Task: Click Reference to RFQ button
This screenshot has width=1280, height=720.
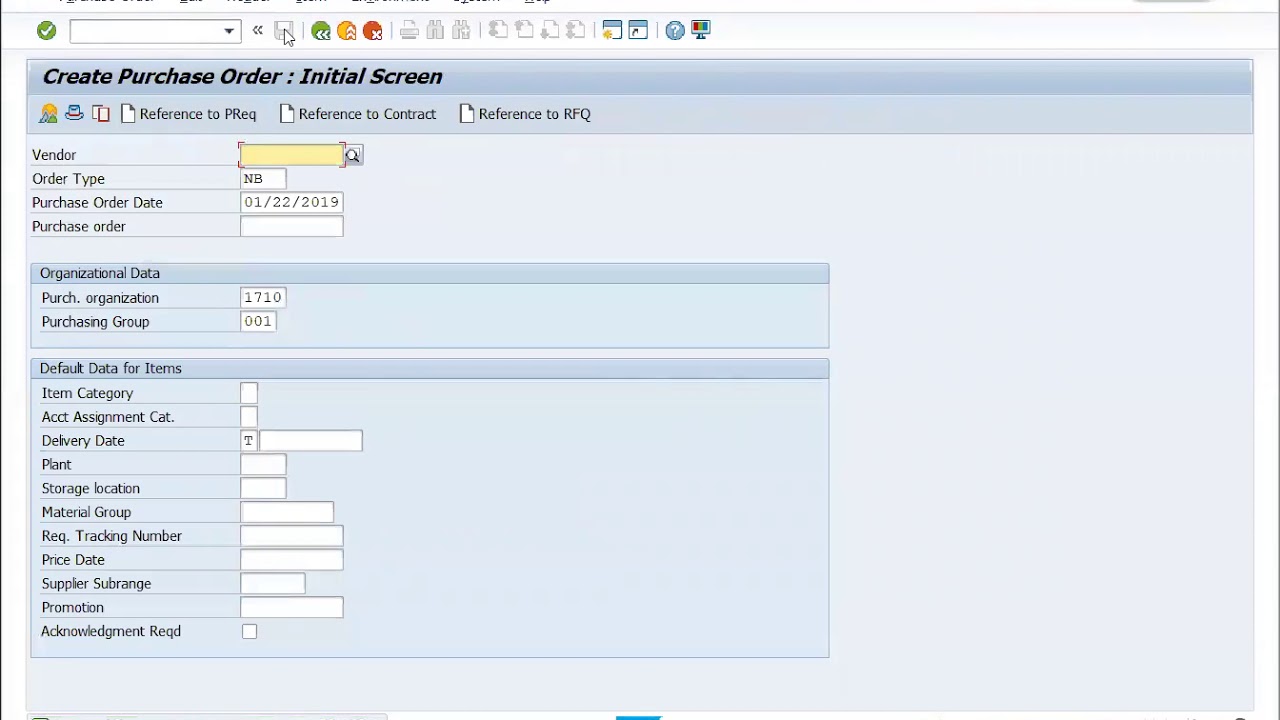Action: click(x=525, y=114)
